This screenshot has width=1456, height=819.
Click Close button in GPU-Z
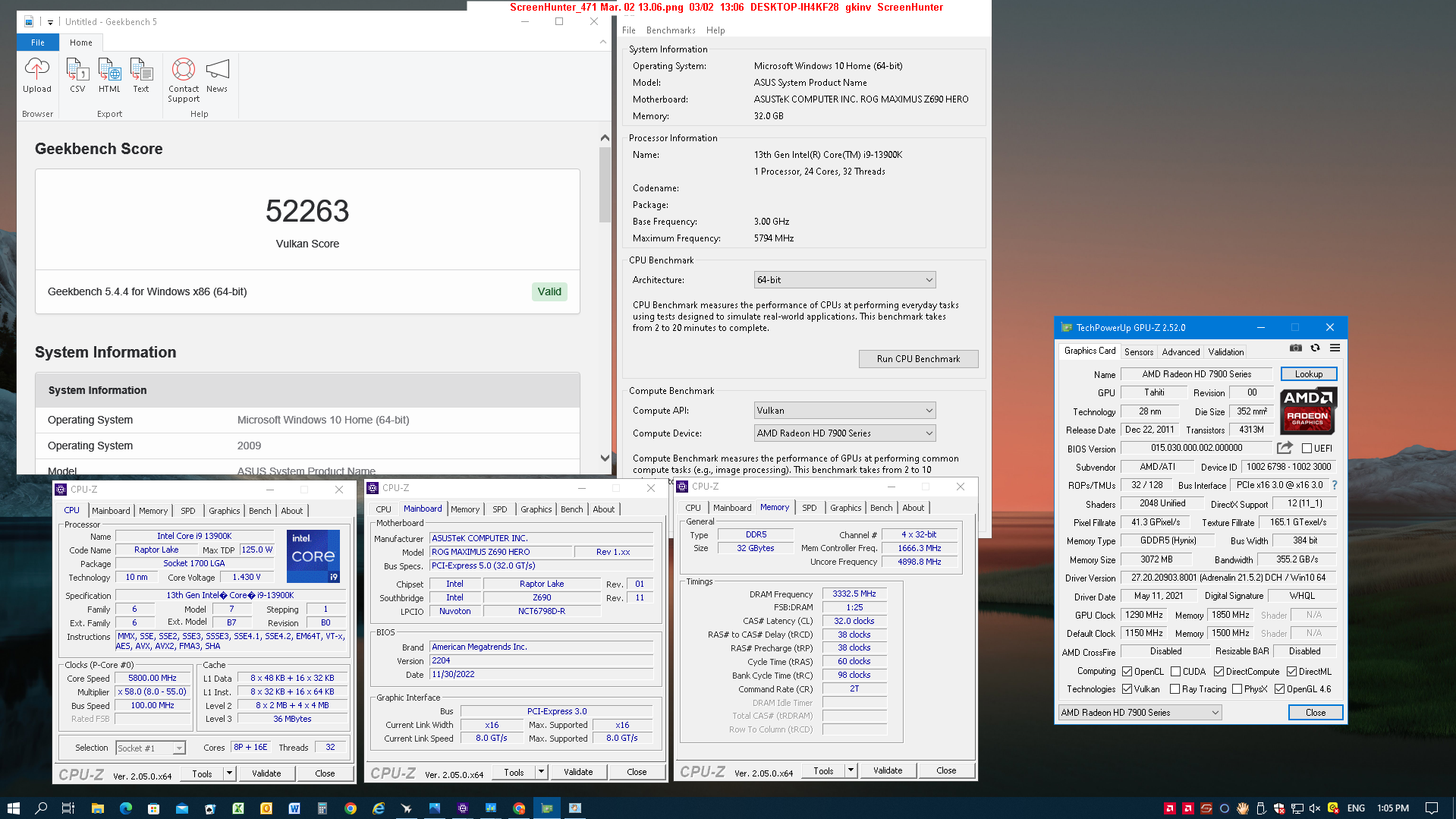(x=1316, y=713)
